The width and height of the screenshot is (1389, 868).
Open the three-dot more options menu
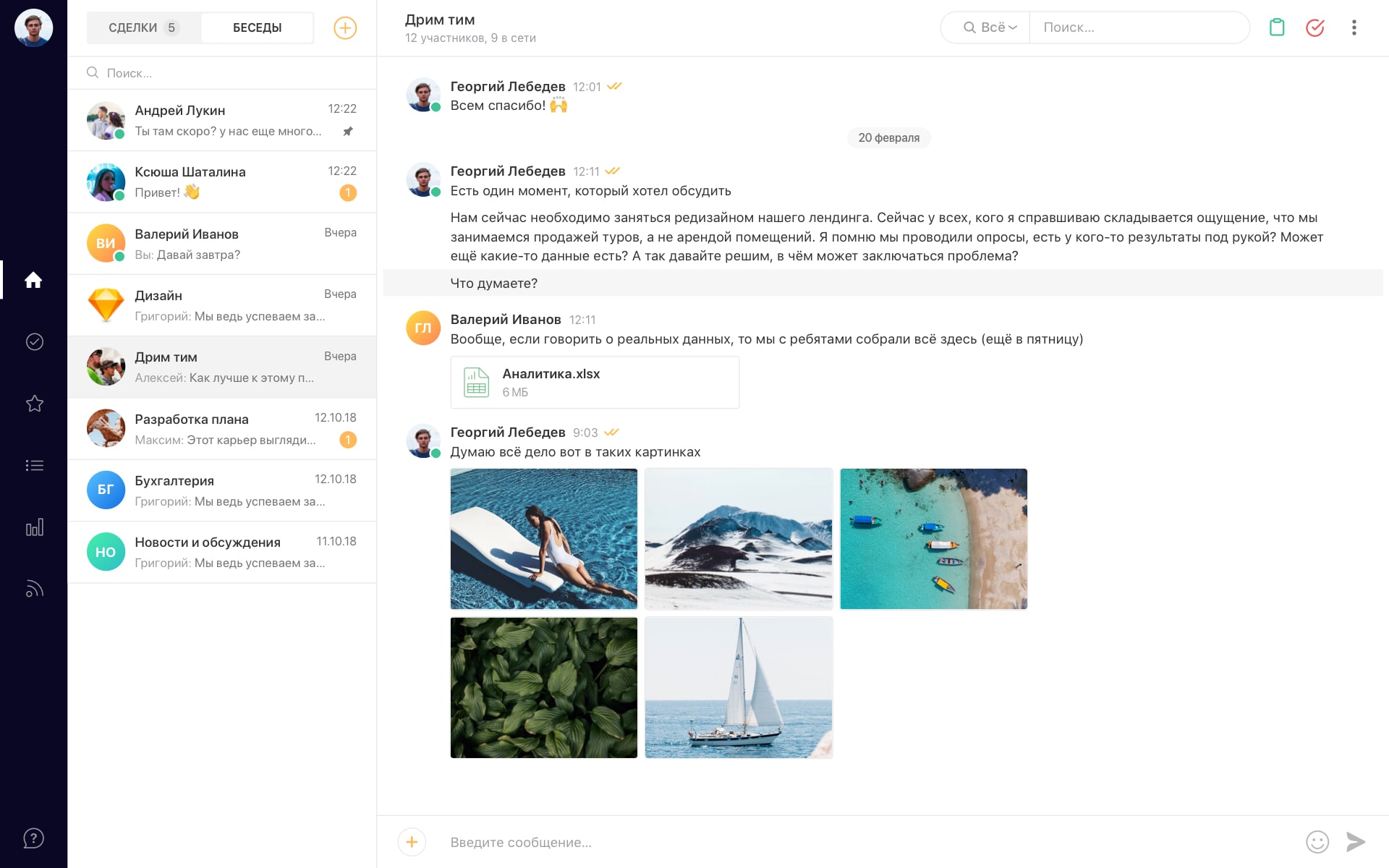pos(1354,27)
